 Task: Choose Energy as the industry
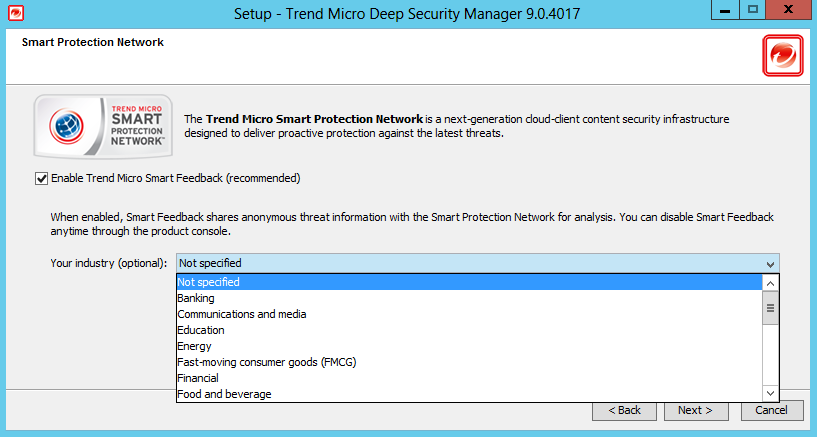coord(468,346)
